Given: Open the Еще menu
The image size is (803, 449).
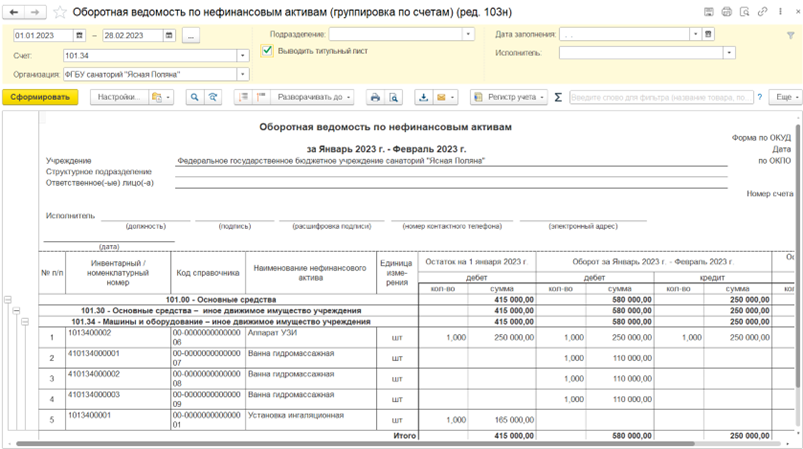Looking at the screenshot, I should pyautogui.click(x=786, y=97).
